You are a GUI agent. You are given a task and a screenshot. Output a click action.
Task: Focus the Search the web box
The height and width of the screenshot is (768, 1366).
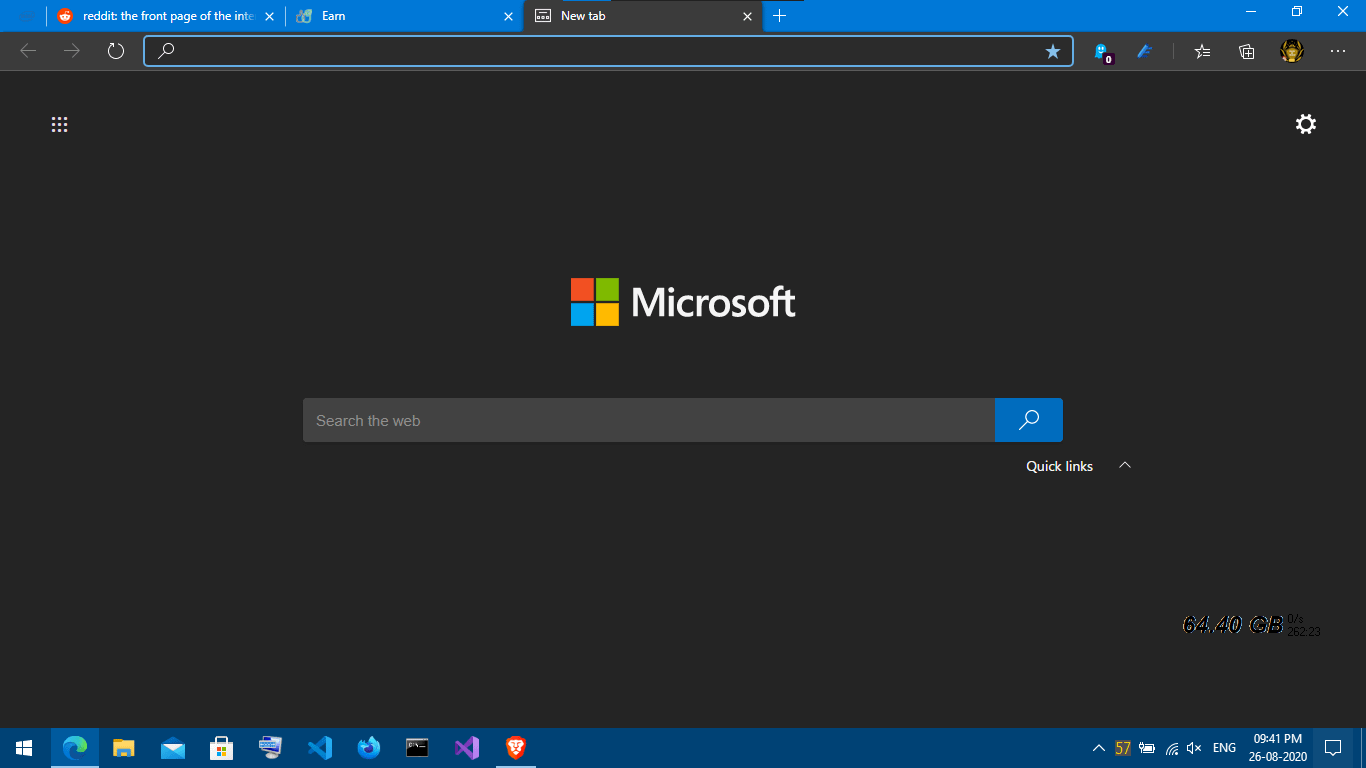[x=649, y=420]
